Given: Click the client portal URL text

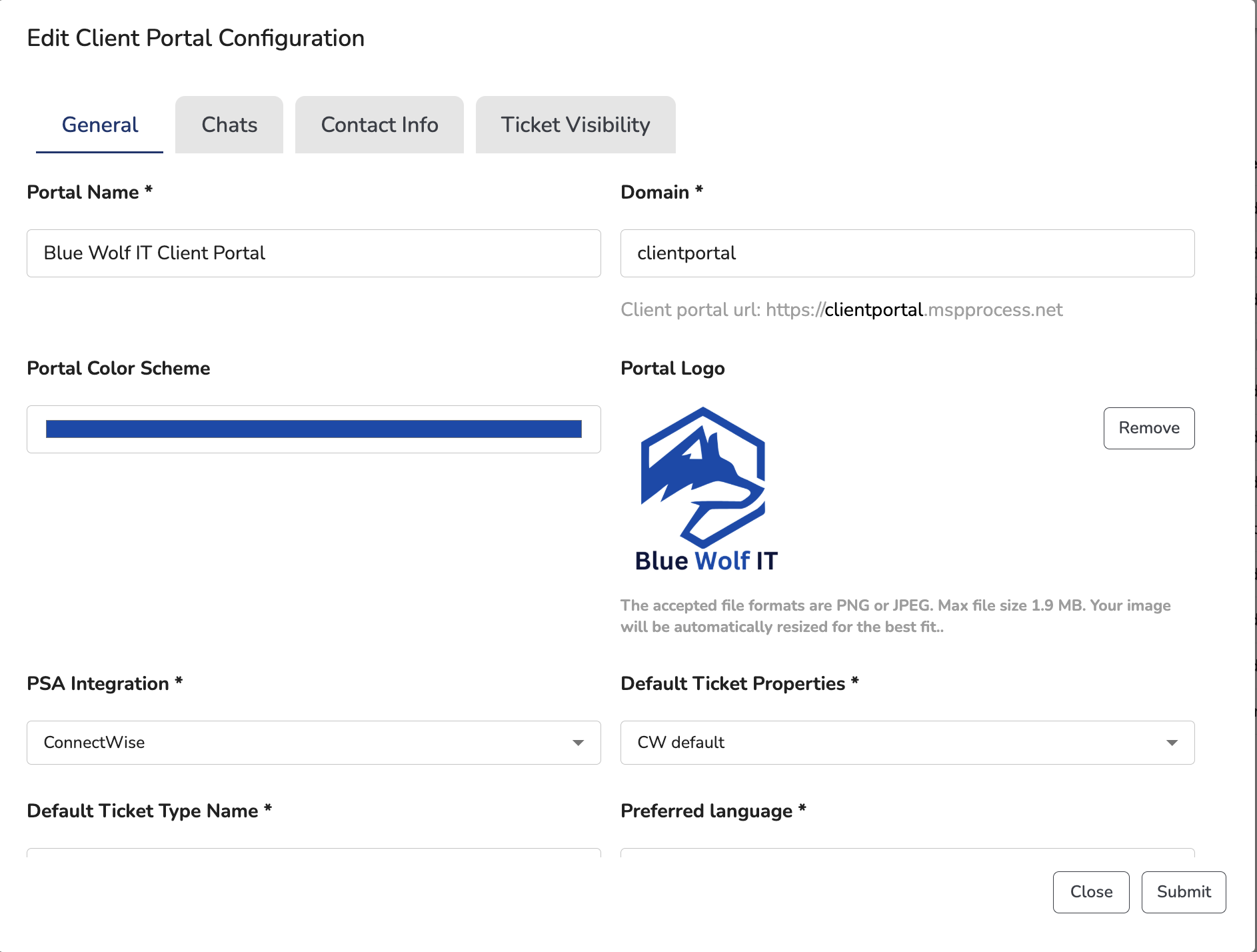Looking at the screenshot, I should [841, 310].
